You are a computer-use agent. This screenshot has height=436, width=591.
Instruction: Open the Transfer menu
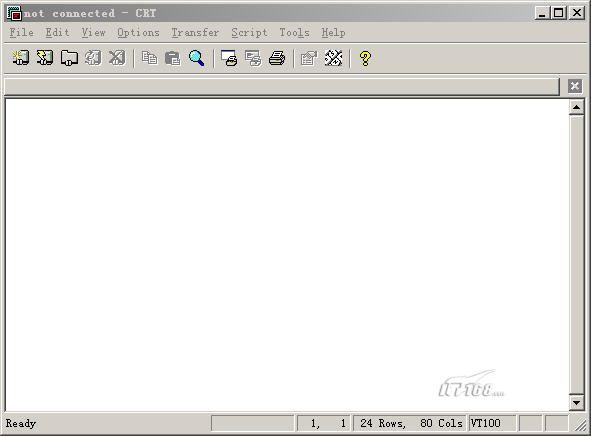[x=195, y=33]
